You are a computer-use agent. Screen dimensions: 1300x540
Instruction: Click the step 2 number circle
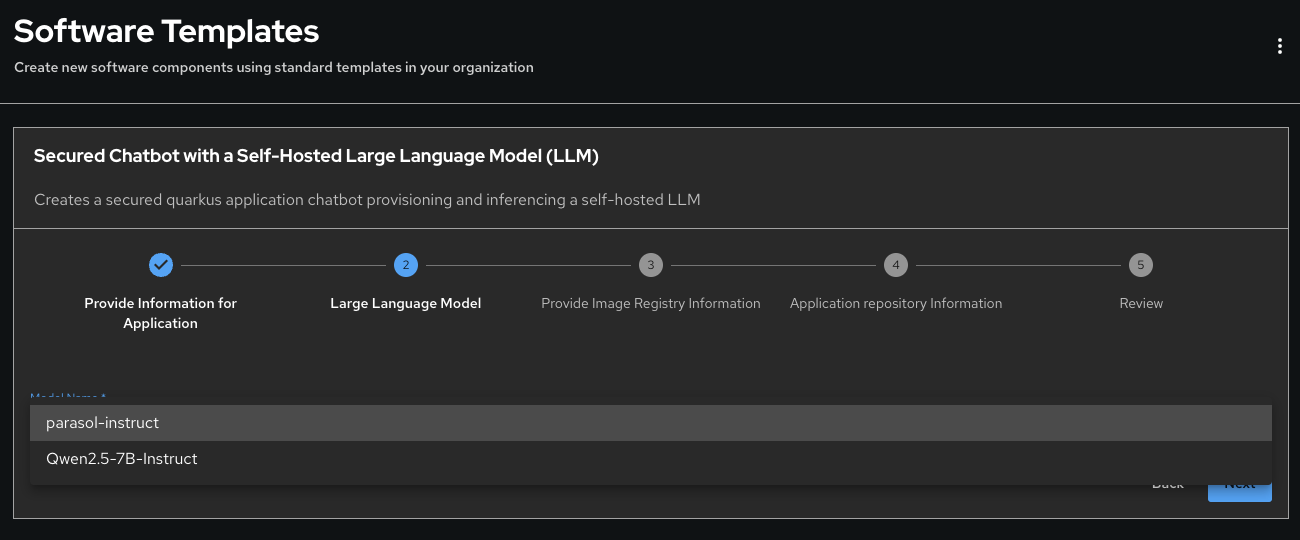click(x=406, y=265)
